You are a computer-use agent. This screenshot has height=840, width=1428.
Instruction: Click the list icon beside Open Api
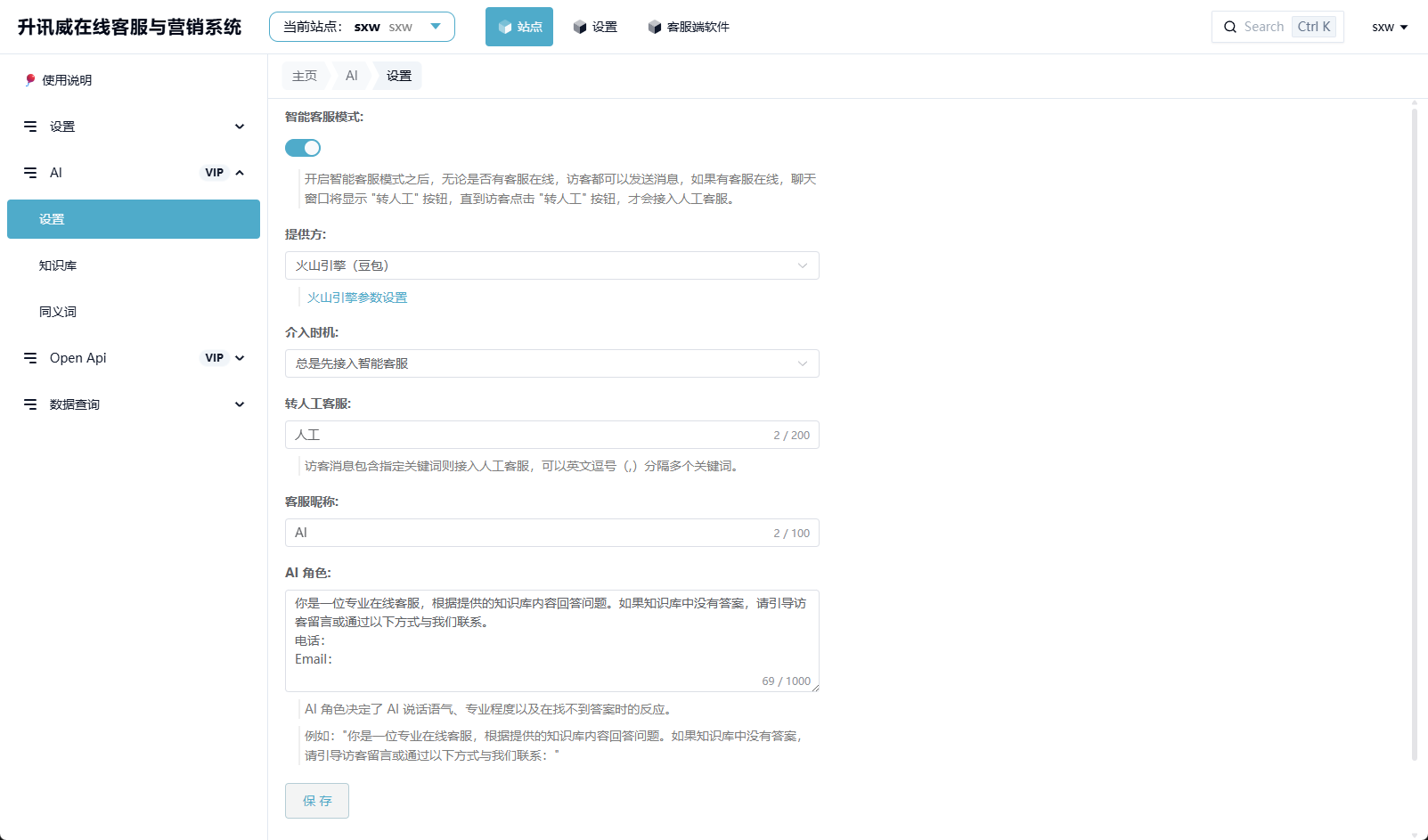click(30, 358)
